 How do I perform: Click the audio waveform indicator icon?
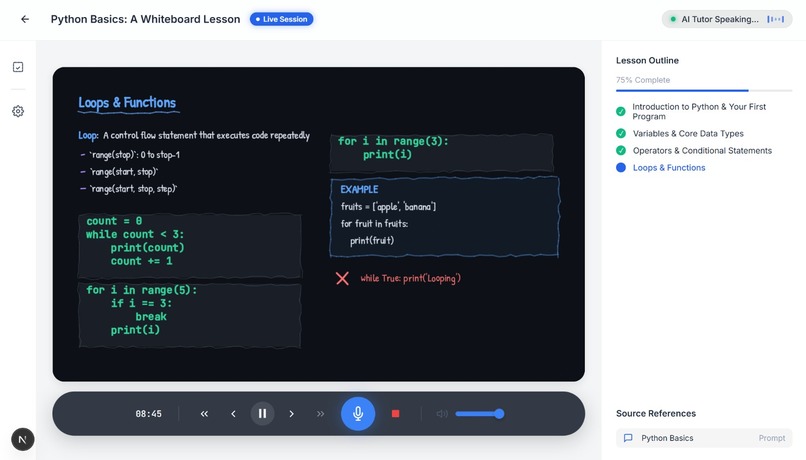(776, 19)
